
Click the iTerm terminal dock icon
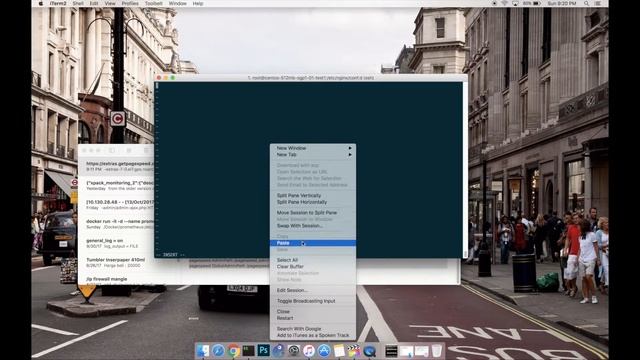coord(248,351)
